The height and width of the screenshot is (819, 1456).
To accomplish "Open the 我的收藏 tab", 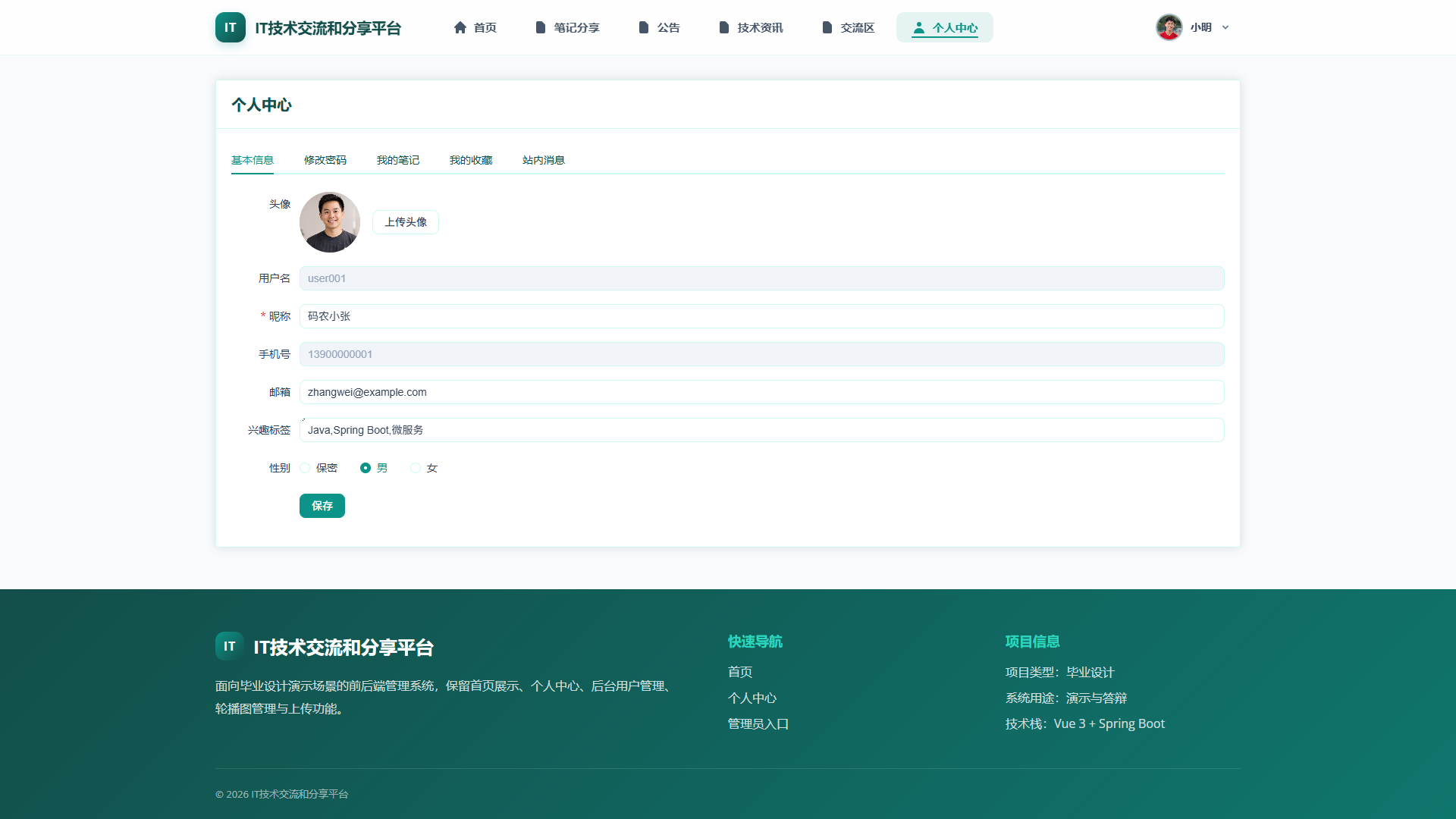I will click(471, 160).
